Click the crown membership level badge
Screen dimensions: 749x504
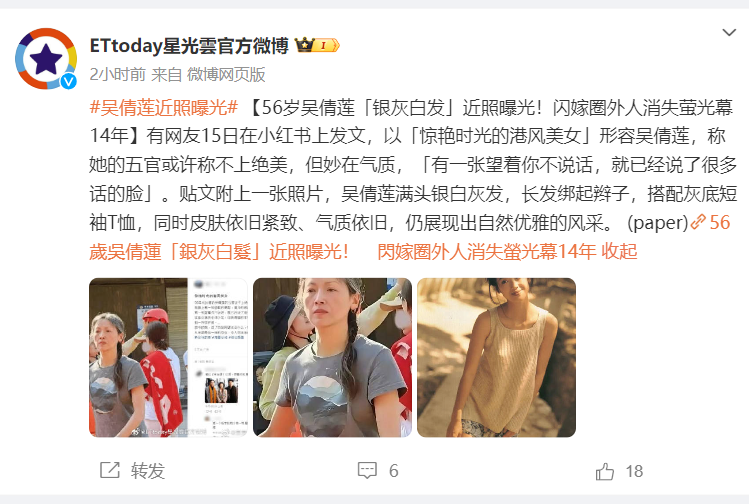click(318, 45)
